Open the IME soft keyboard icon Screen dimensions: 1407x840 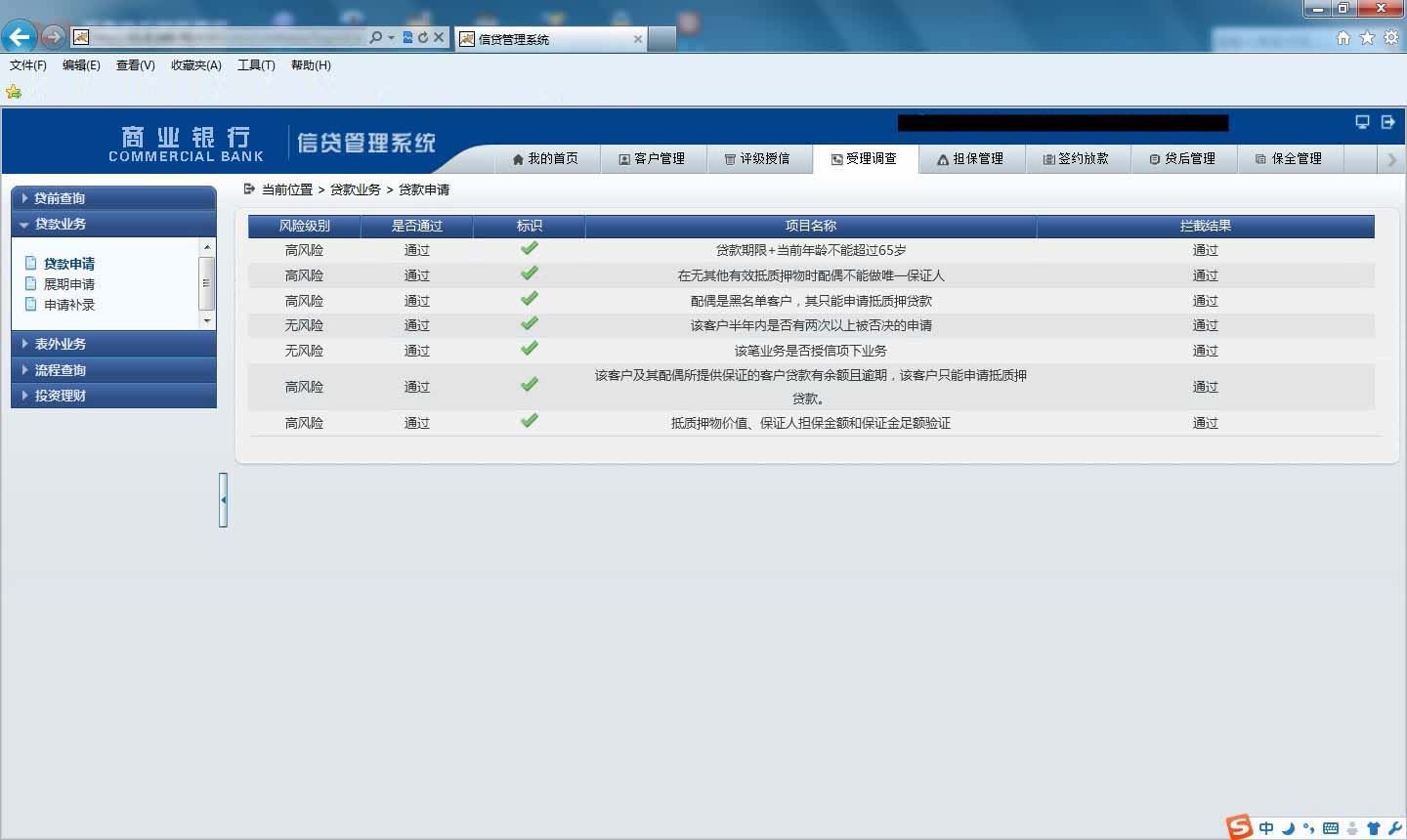click(1331, 828)
